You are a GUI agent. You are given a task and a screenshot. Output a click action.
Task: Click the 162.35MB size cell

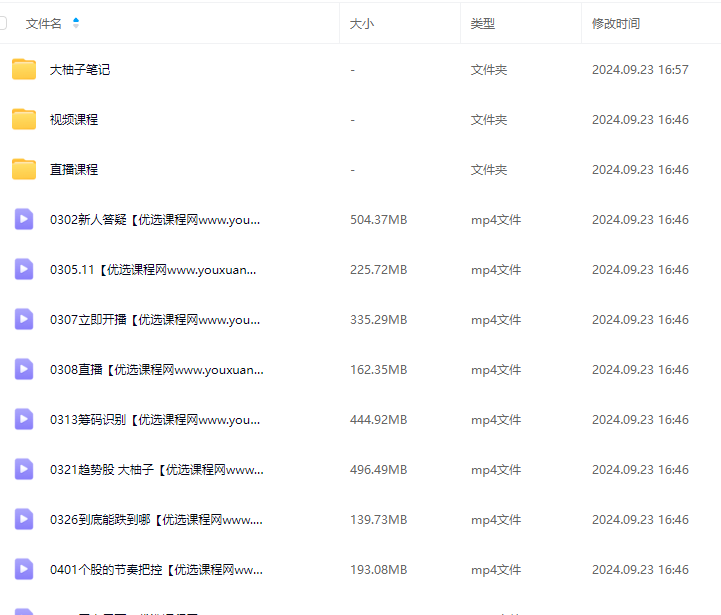(x=378, y=369)
